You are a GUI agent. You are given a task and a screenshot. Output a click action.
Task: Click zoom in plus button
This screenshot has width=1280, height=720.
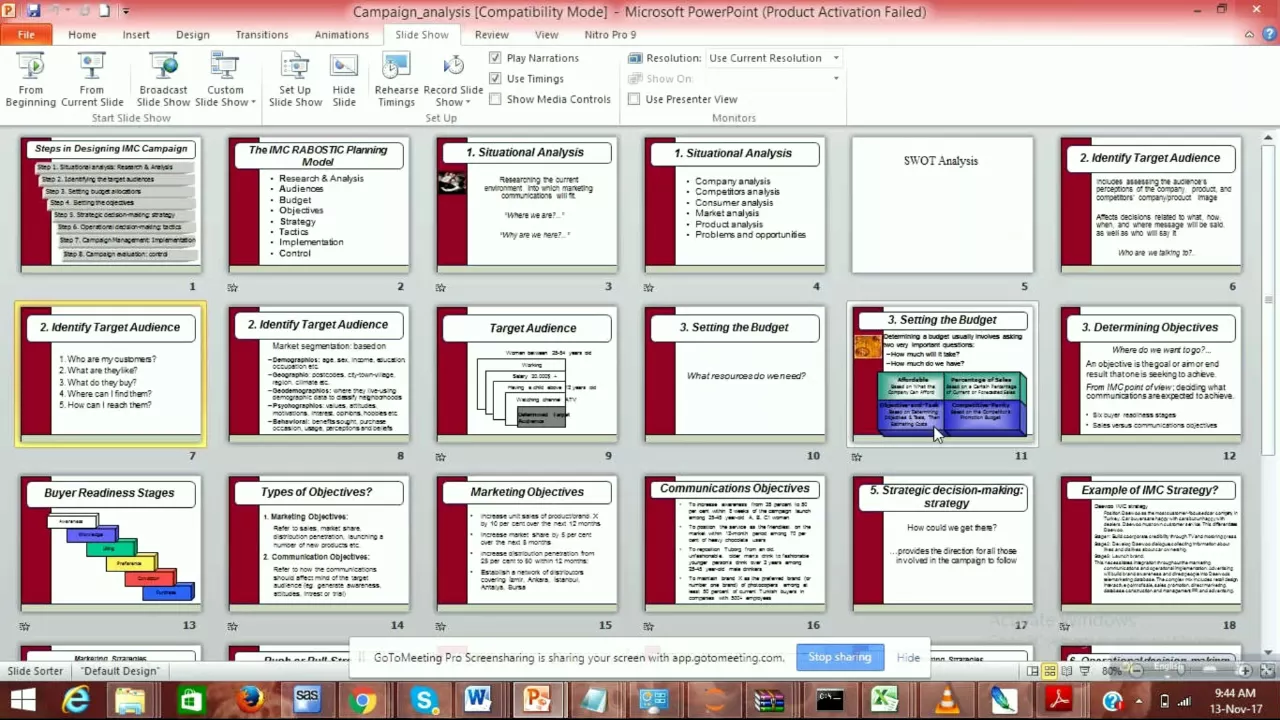[1246, 671]
